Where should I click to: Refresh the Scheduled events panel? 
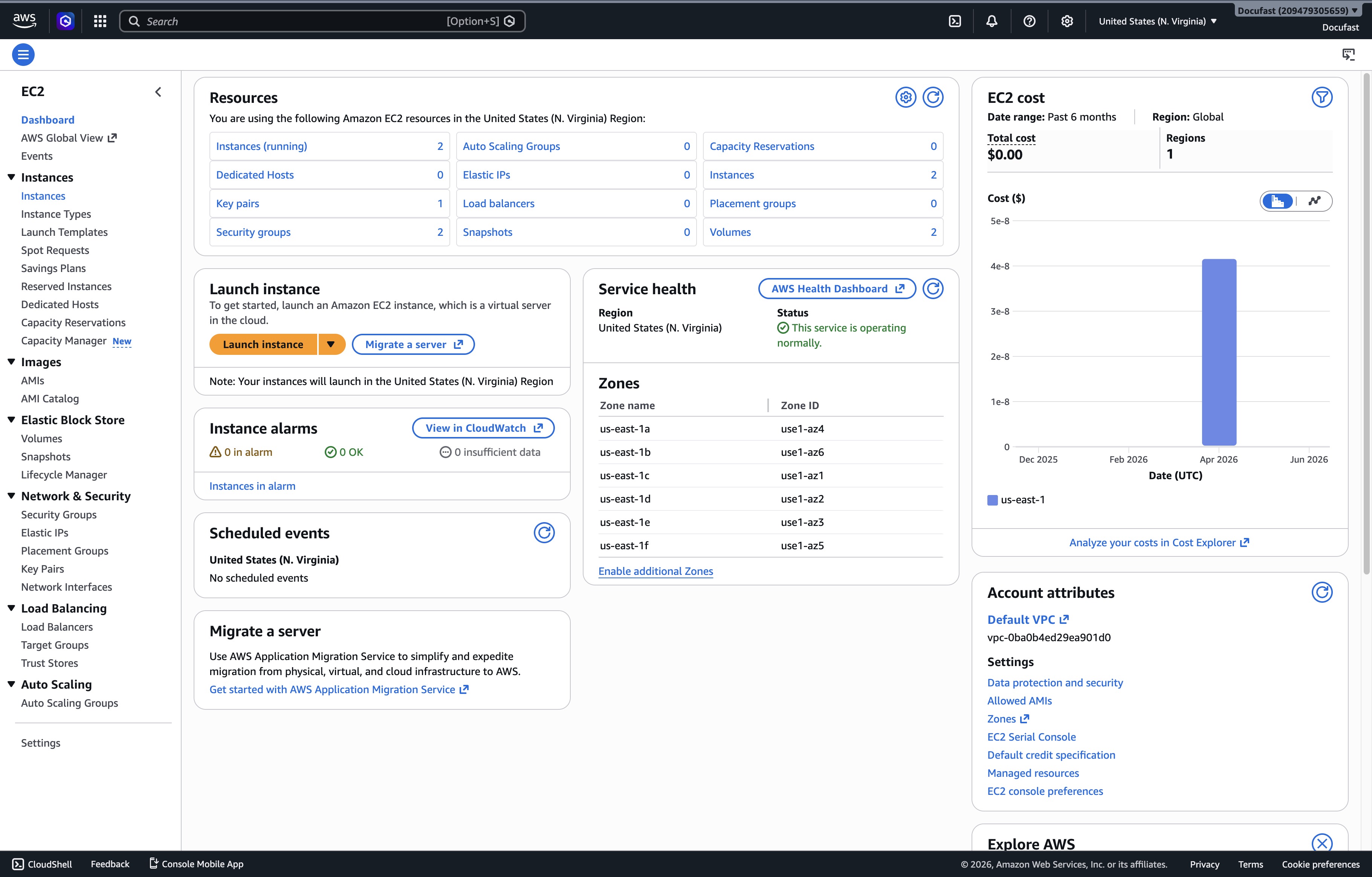544,533
